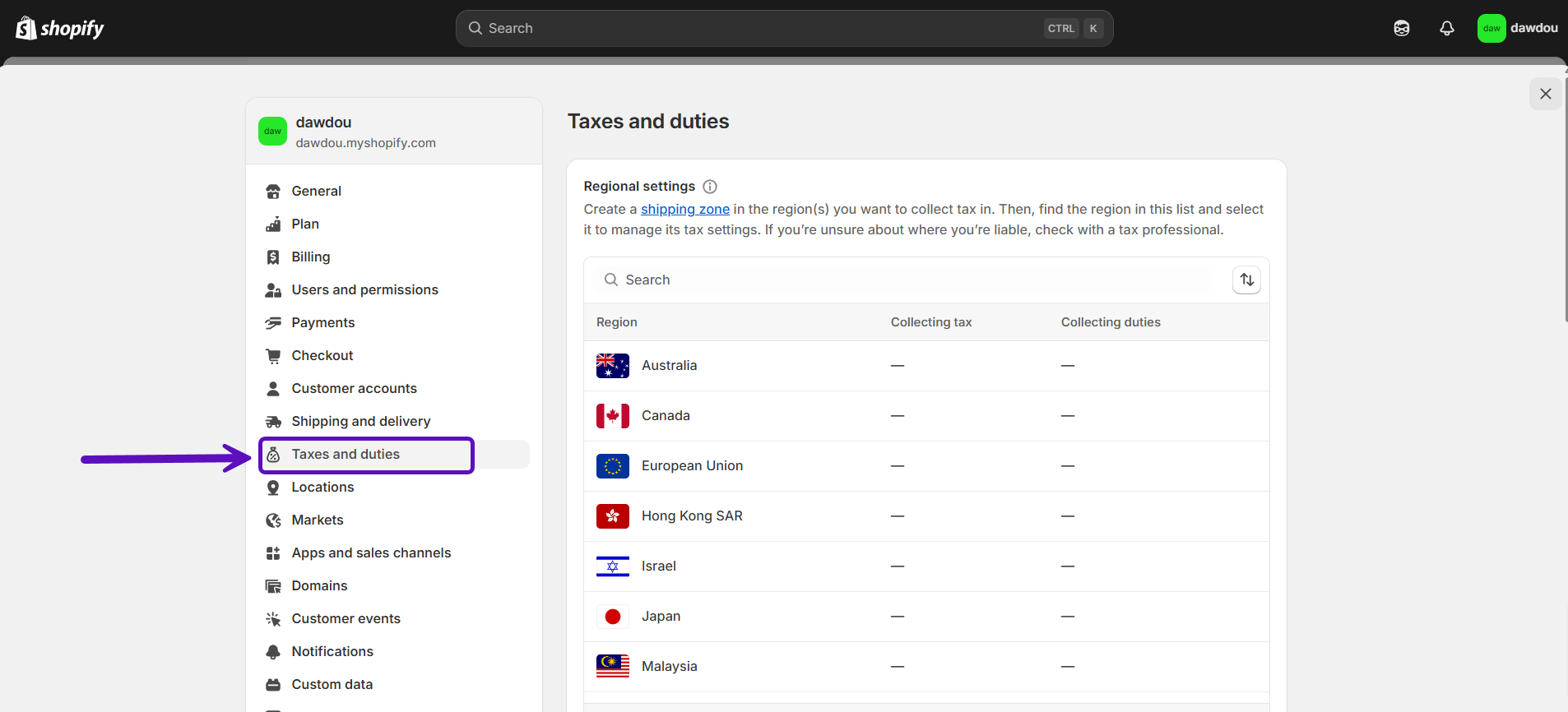Open the notifications bell icon
The height and width of the screenshot is (712, 1568).
pyautogui.click(x=1446, y=29)
